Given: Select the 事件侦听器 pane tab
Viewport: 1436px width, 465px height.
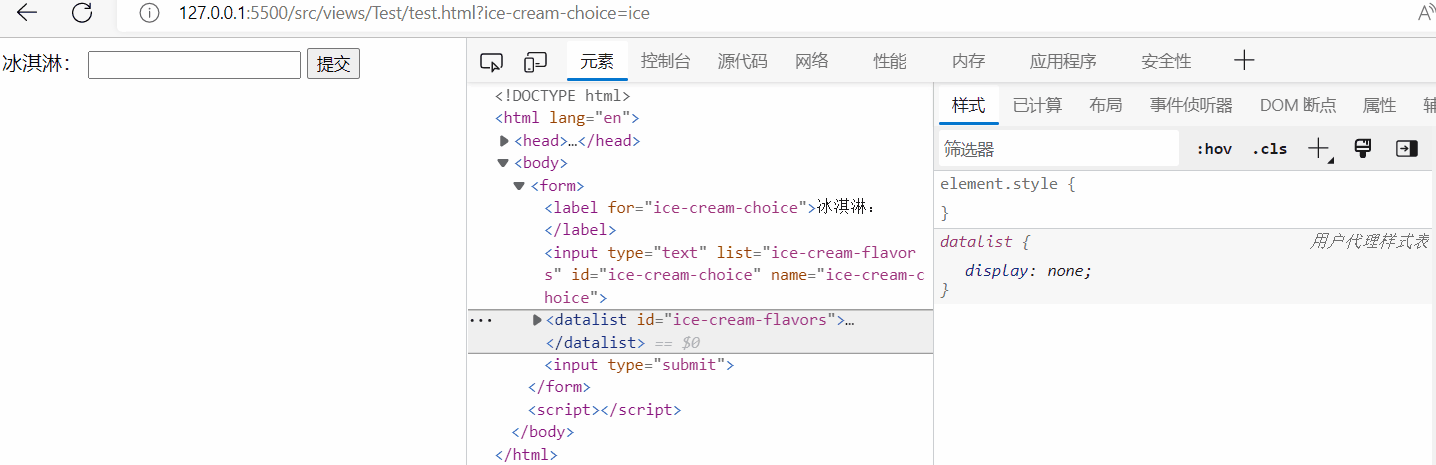Looking at the screenshot, I should (x=1191, y=105).
